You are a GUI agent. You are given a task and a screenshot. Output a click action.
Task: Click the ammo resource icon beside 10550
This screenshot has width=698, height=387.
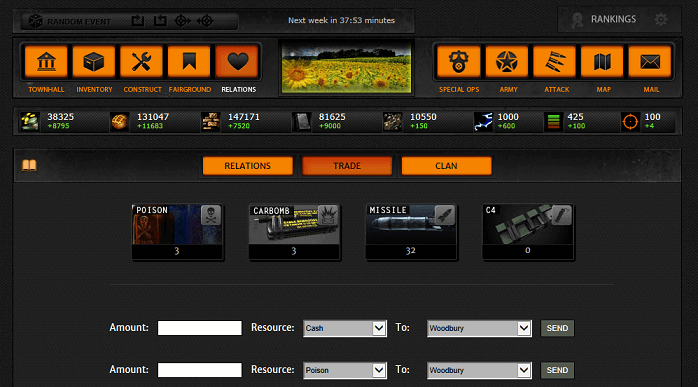[x=392, y=121]
